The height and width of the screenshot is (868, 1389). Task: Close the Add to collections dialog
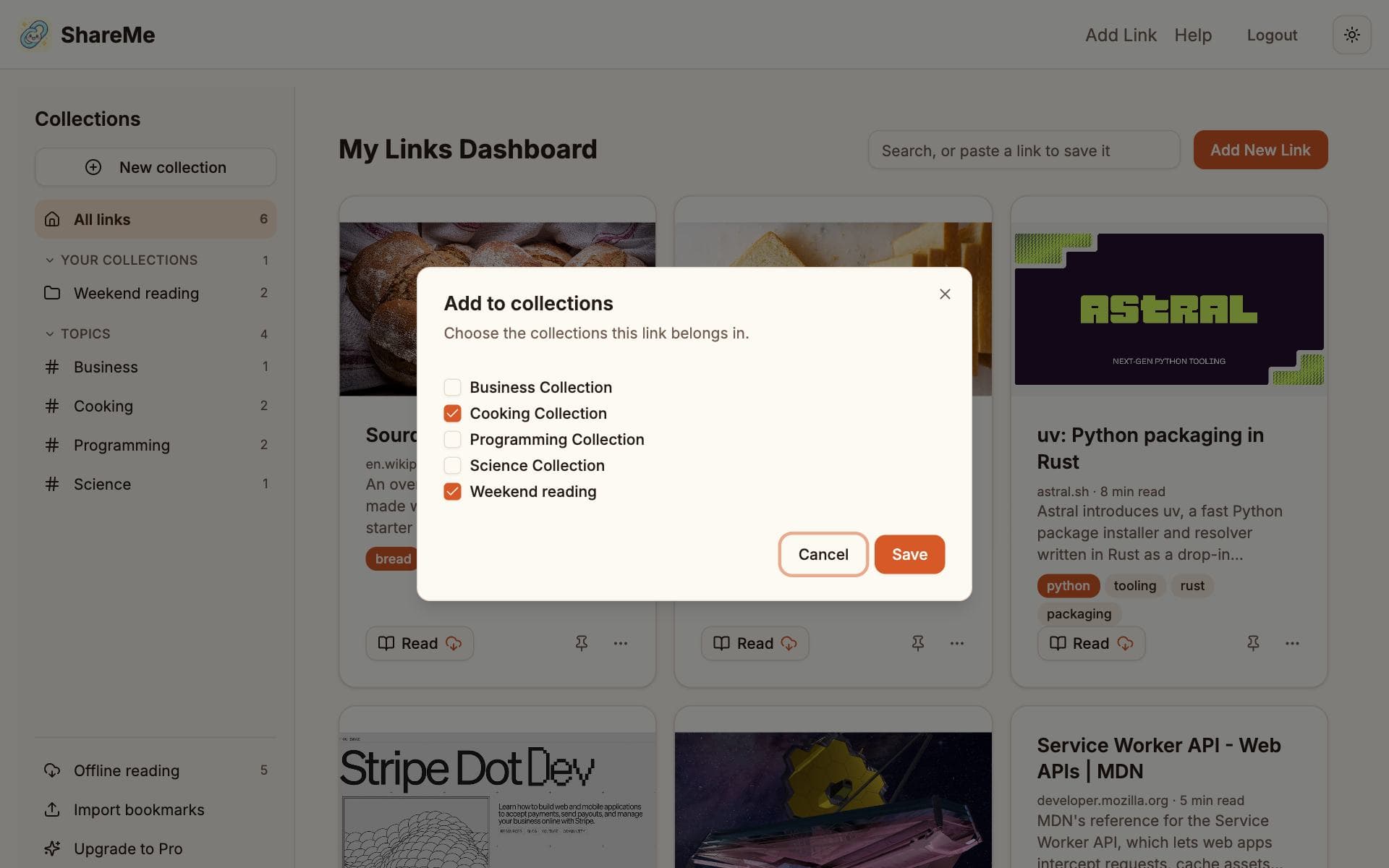point(945,294)
